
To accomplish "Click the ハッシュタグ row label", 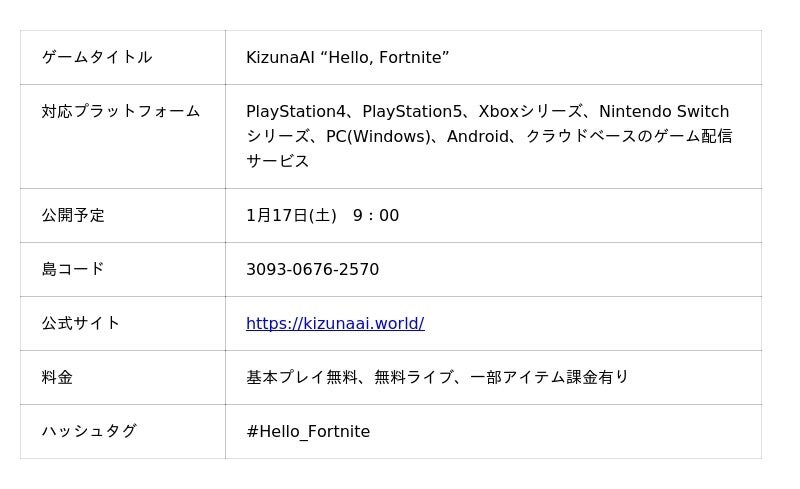I will [89, 431].
